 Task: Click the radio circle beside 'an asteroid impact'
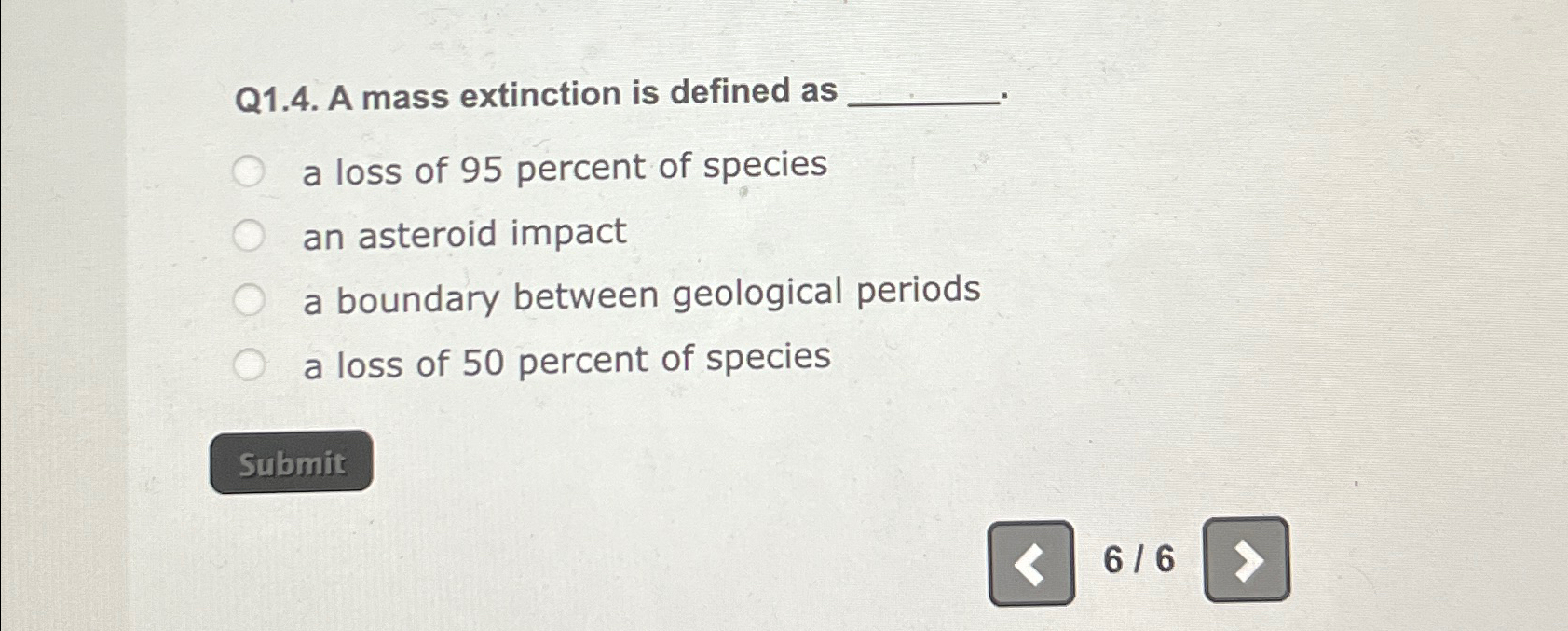(x=249, y=234)
